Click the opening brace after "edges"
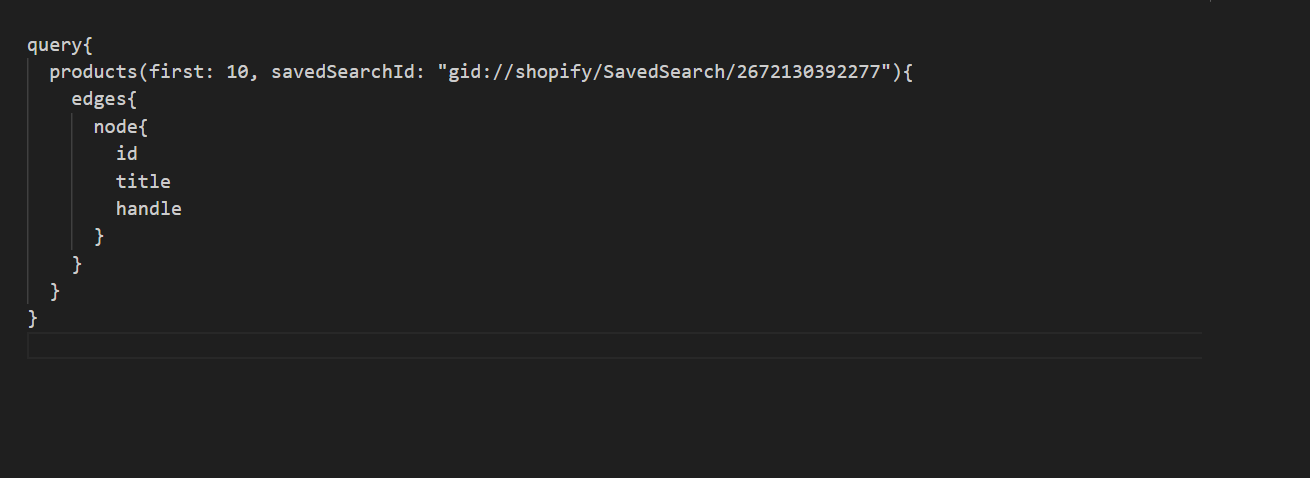Screen dimensions: 1310x478 132,99
